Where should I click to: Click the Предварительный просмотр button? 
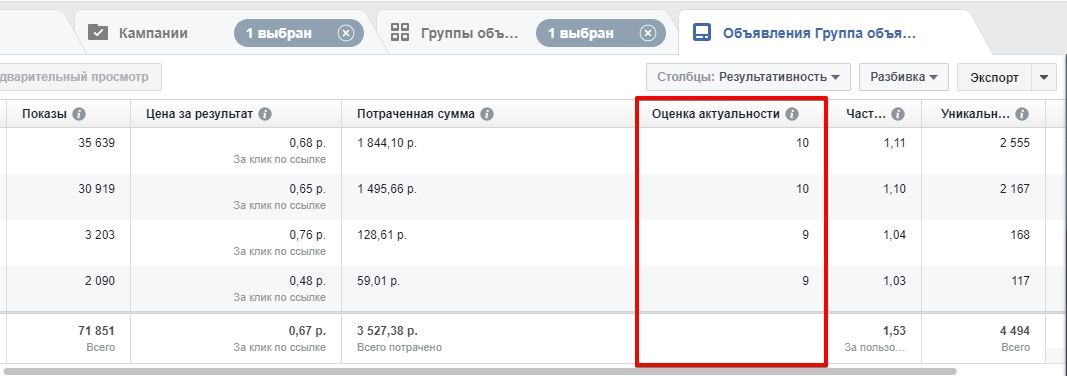click(80, 78)
